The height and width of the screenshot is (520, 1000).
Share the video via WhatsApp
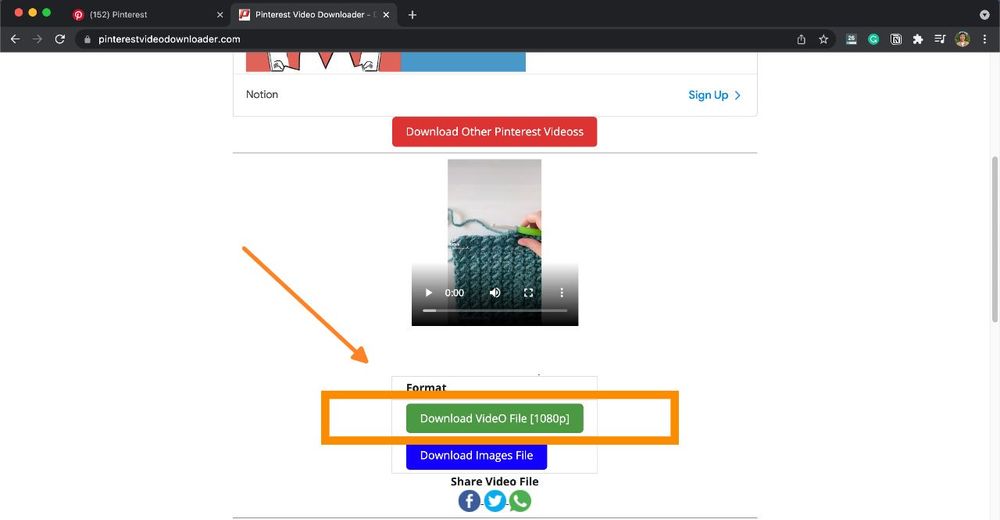[x=520, y=501]
